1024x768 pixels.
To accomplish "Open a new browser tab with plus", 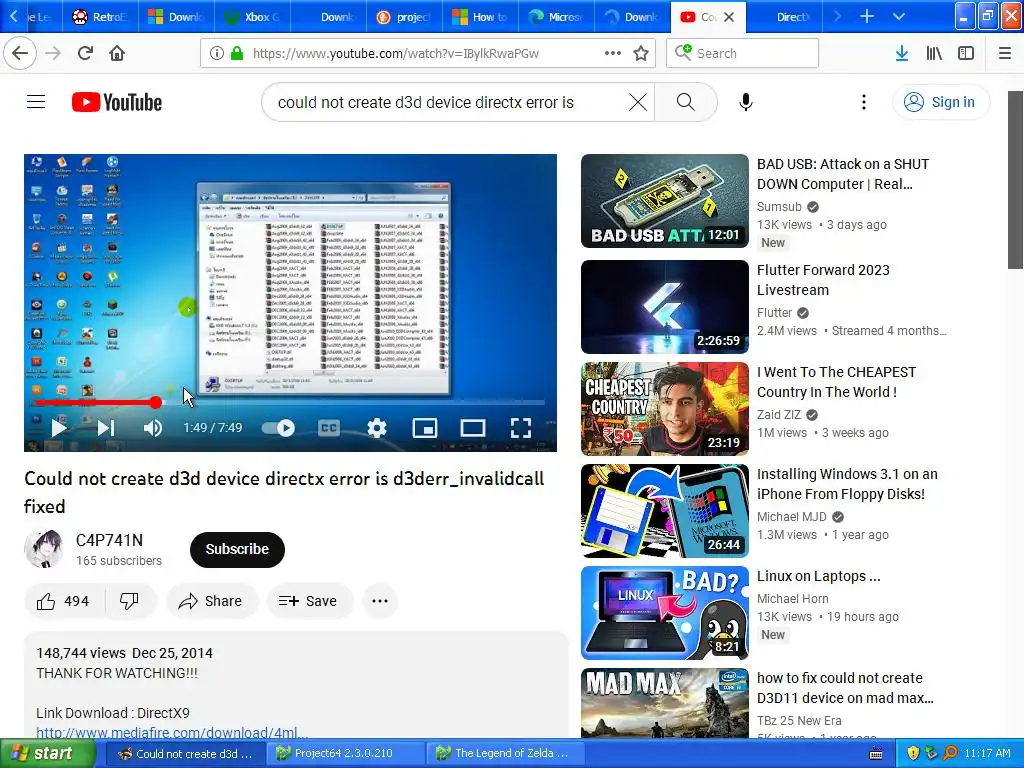I will 866,17.
